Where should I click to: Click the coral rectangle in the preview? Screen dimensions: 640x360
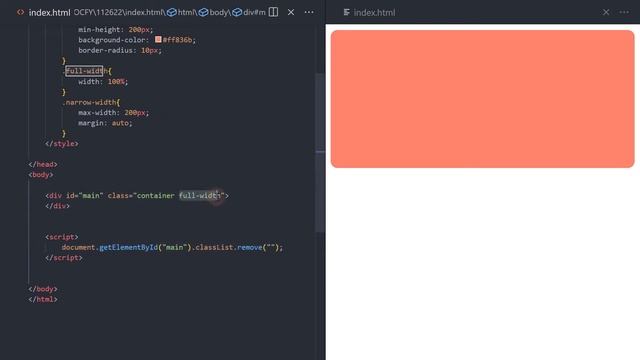click(482, 99)
